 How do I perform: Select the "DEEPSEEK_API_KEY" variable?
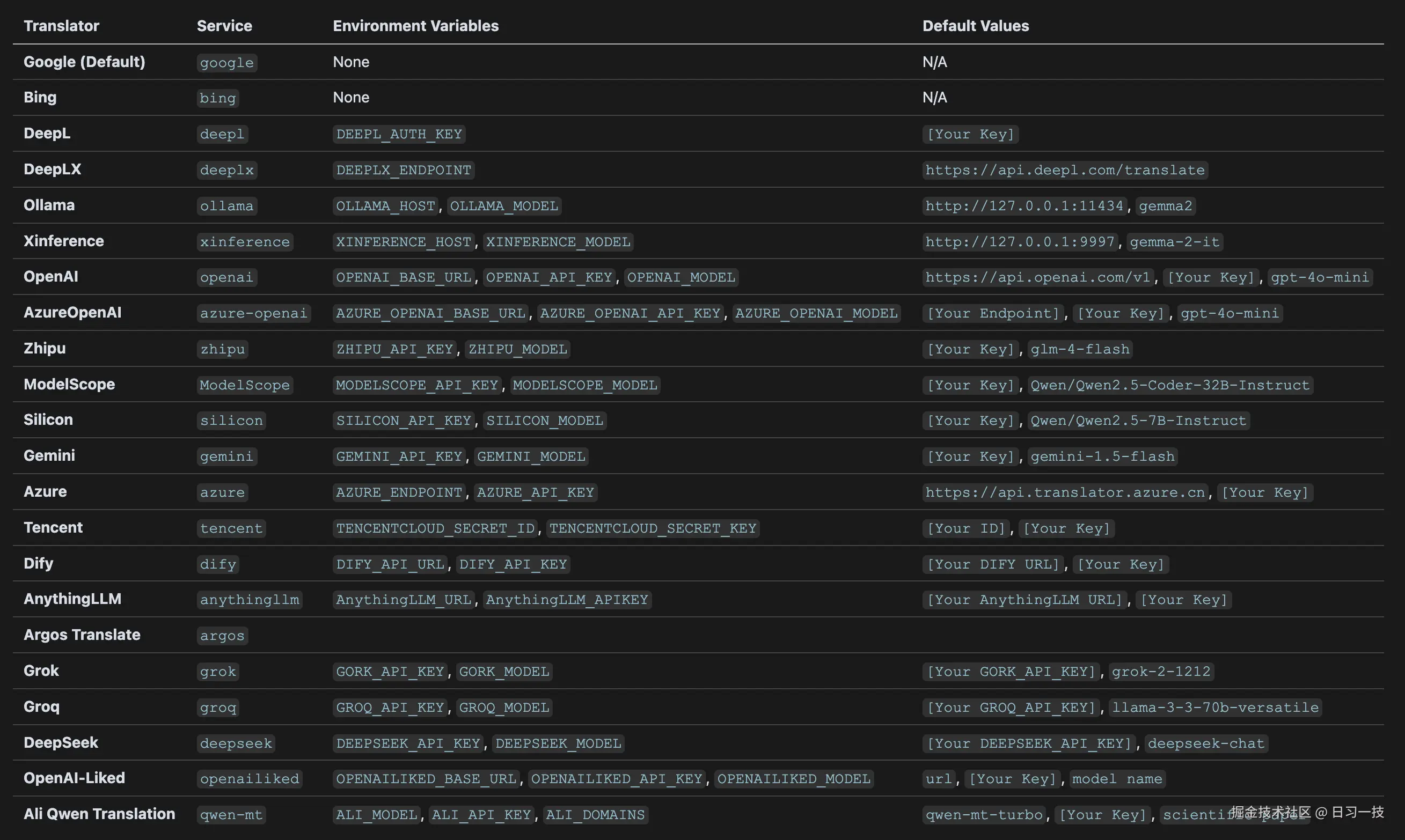(x=408, y=744)
